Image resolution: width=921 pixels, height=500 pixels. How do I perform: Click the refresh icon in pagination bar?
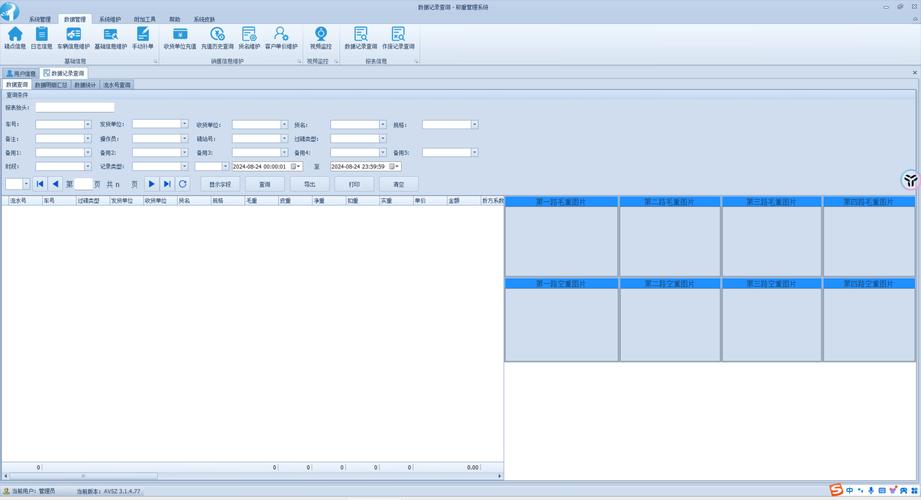pyautogui.click(x=183, y=184)
